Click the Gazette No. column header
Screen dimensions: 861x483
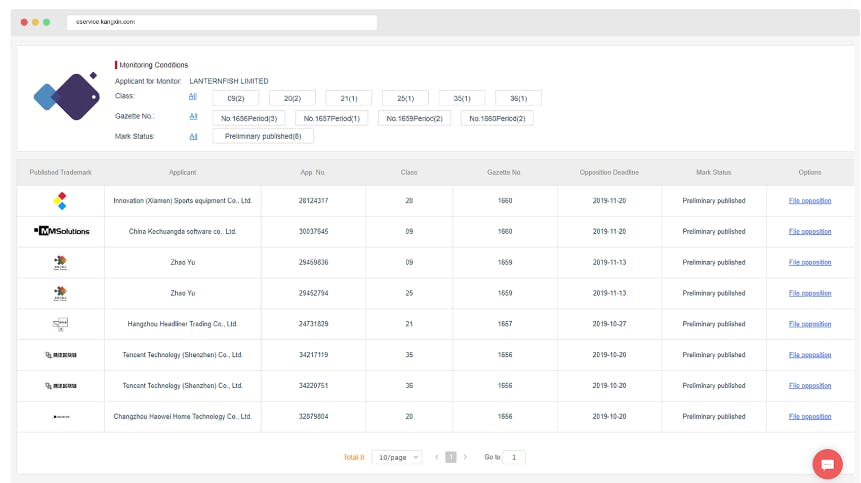(504, 172)
